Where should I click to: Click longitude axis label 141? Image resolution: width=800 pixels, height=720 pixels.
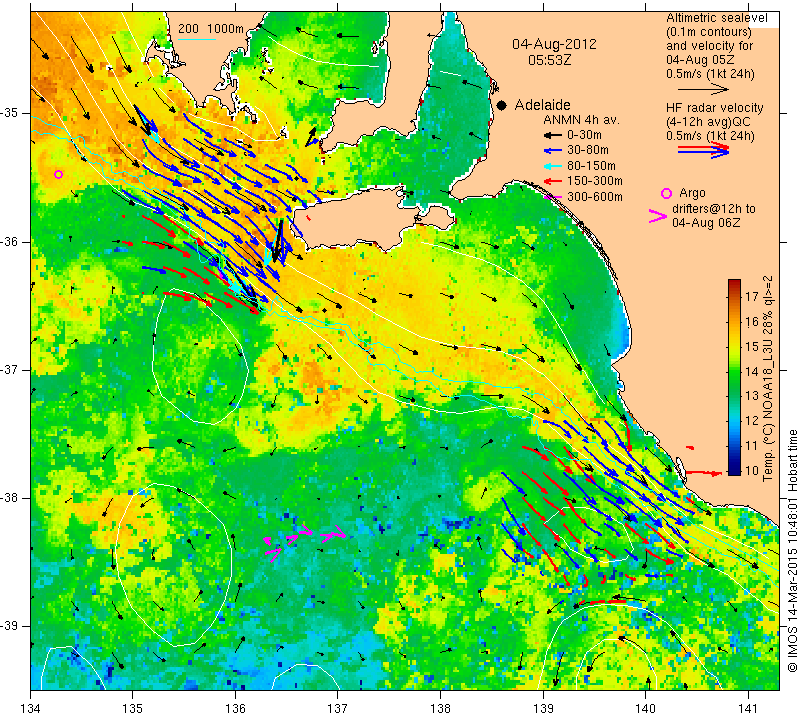click(x=748, y=709)
